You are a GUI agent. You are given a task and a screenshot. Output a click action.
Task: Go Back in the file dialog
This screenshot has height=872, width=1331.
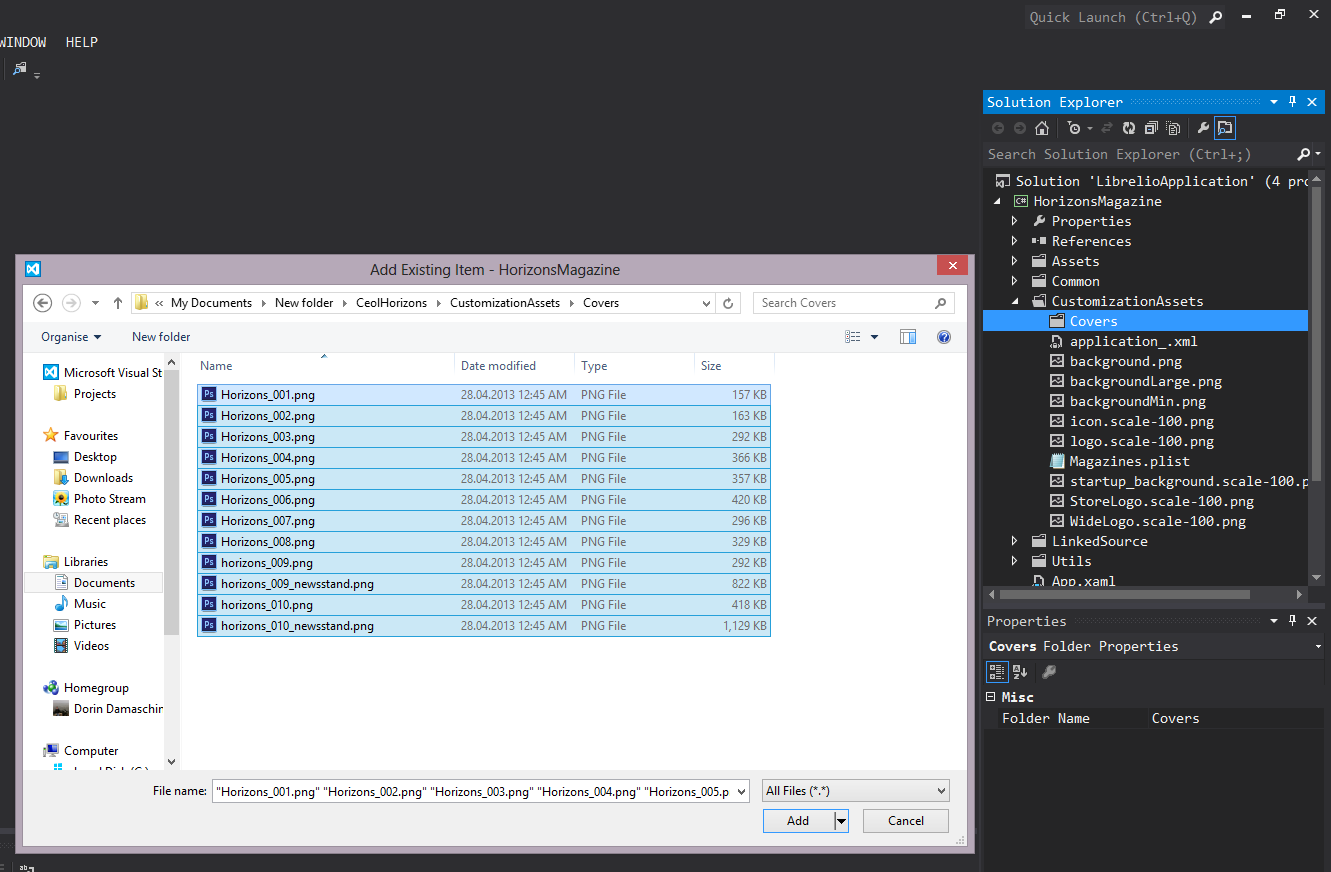click(42, 303)
